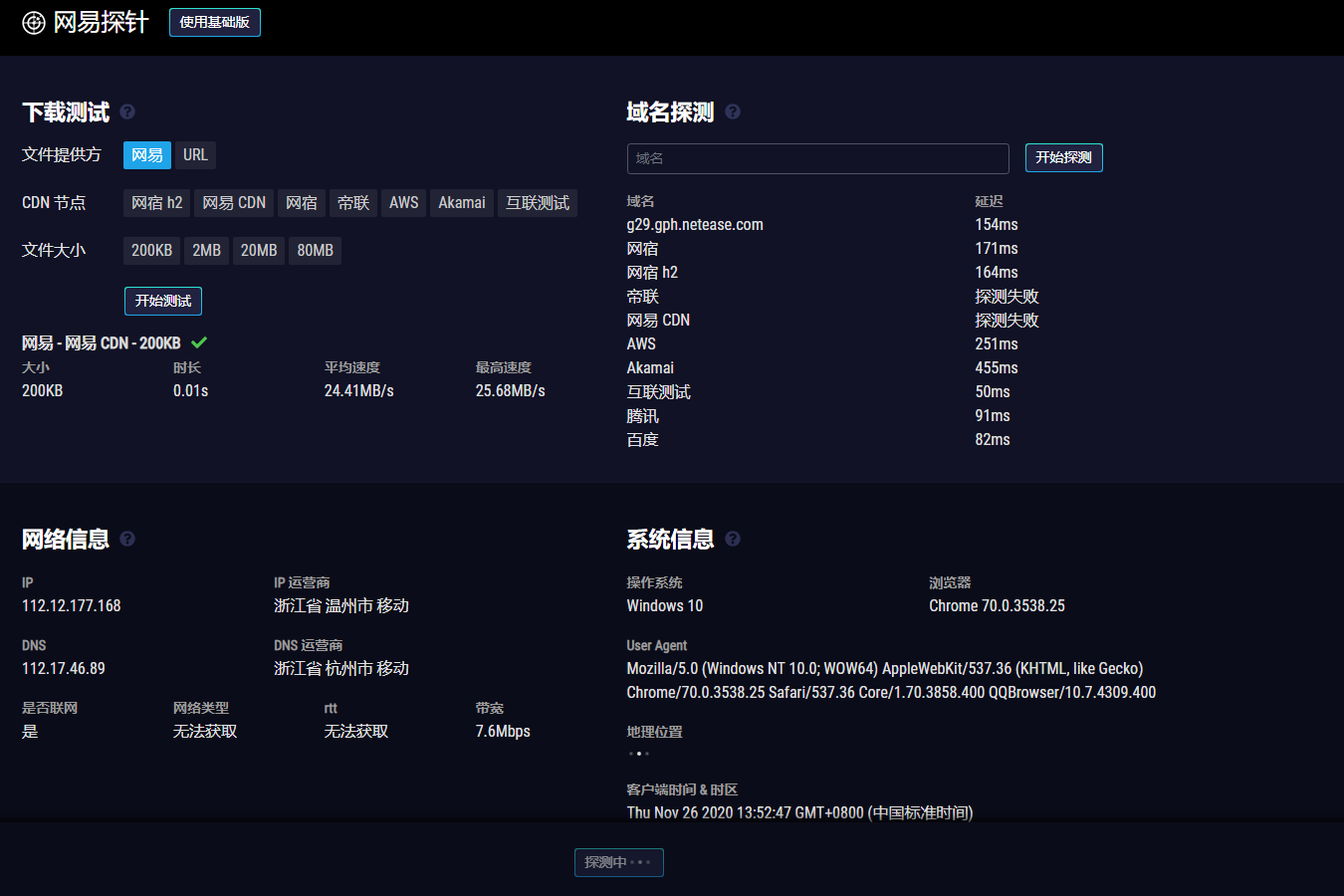Image resolution: width=1344 pixels, height=896 pixels.
Task: Click 使用基础版 button in header
Action: tap(215, 22)
